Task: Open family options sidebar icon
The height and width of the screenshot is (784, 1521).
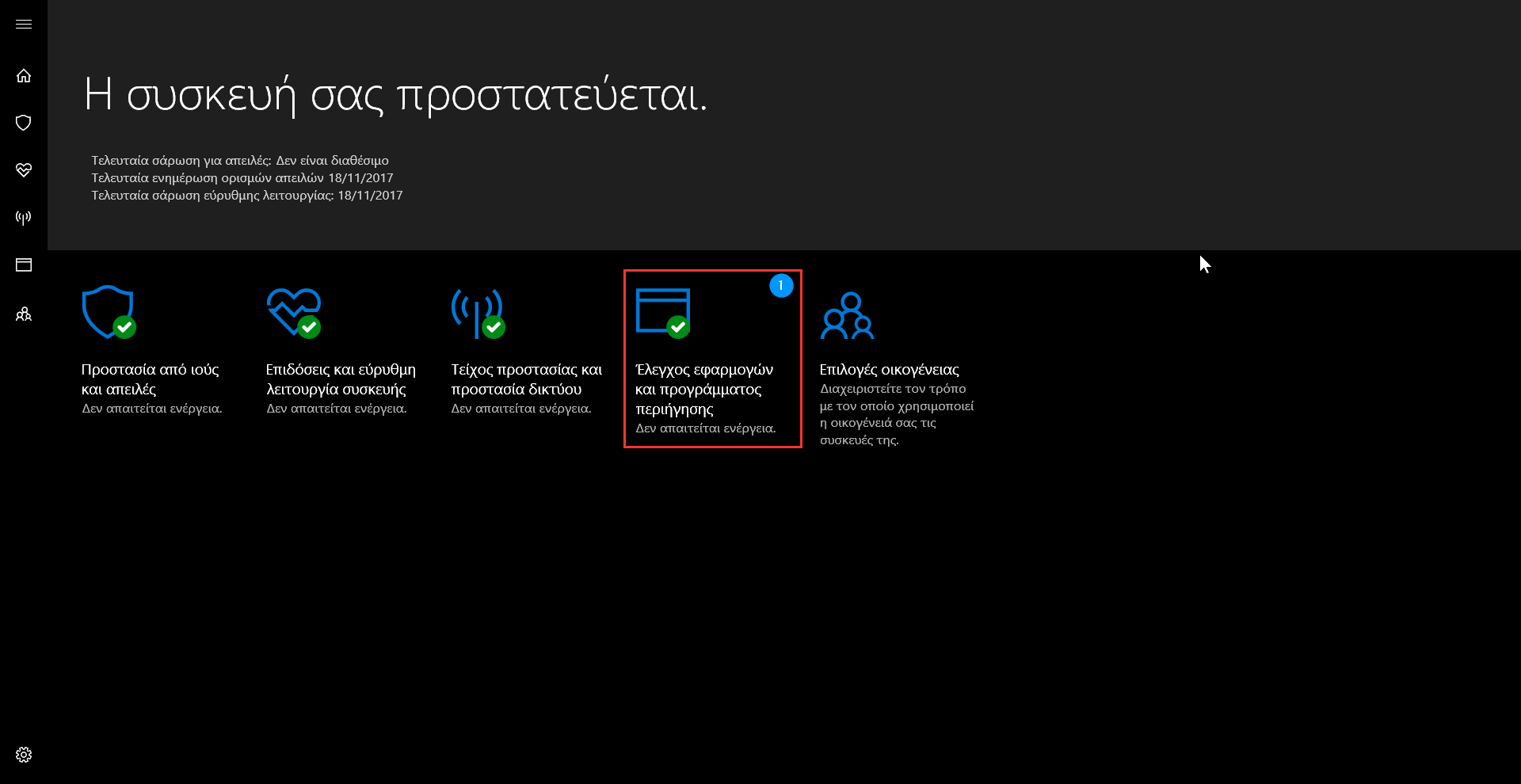Action: [x=24, y=314]
